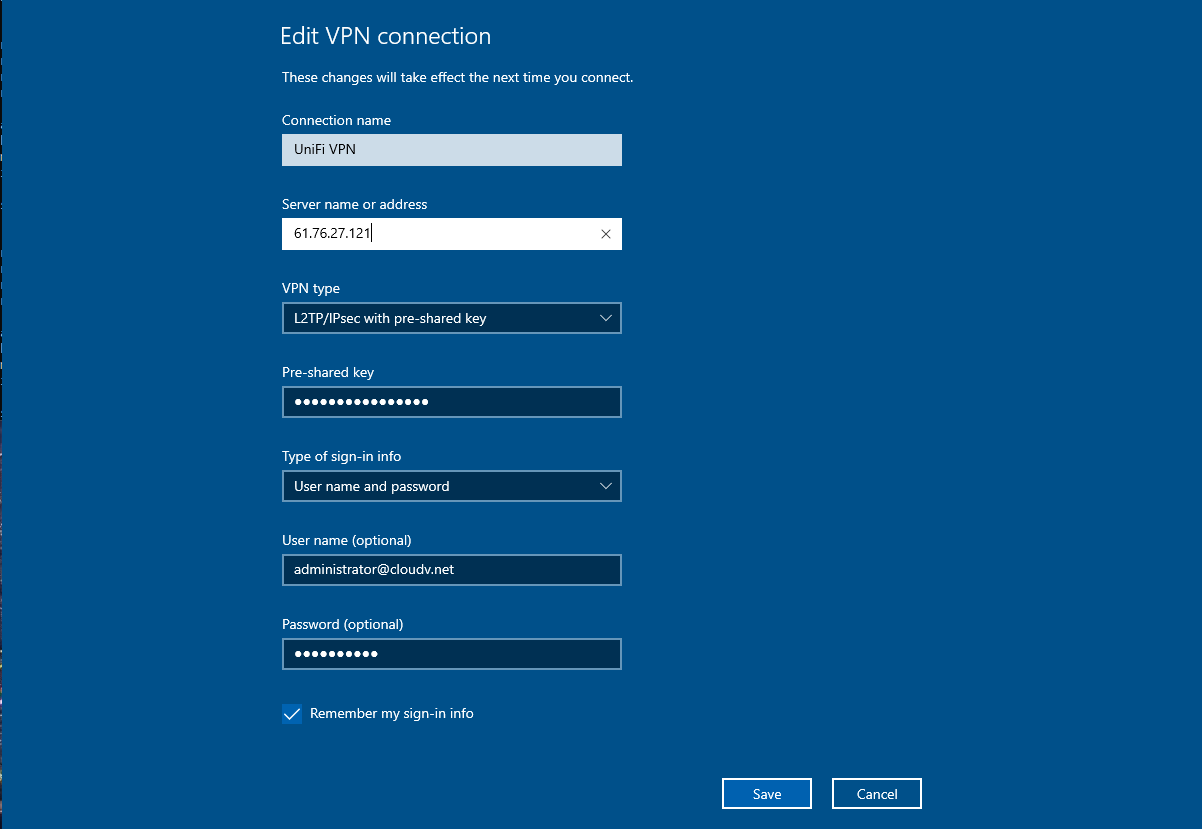
Task: Click the Pre-shared key field
Action: coord(452,402)
